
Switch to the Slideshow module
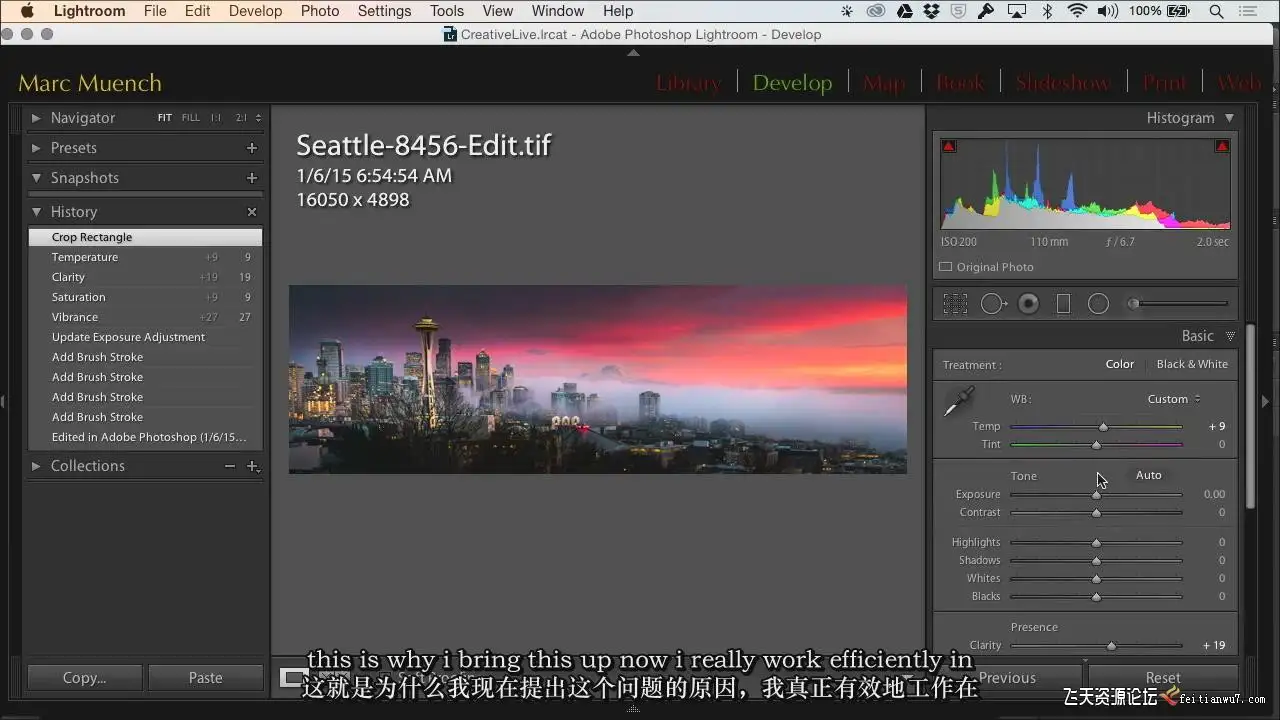click(x=1063, y=83)
